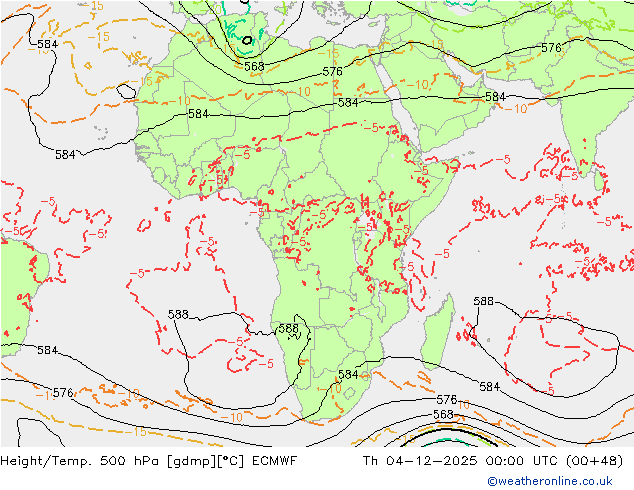Select the 588 label in the South Atlantic

tap(178, 314)
